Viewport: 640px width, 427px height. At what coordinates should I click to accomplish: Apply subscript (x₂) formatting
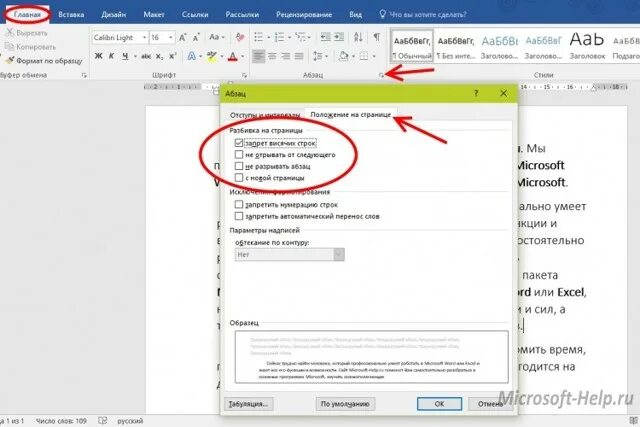(159, 56)
